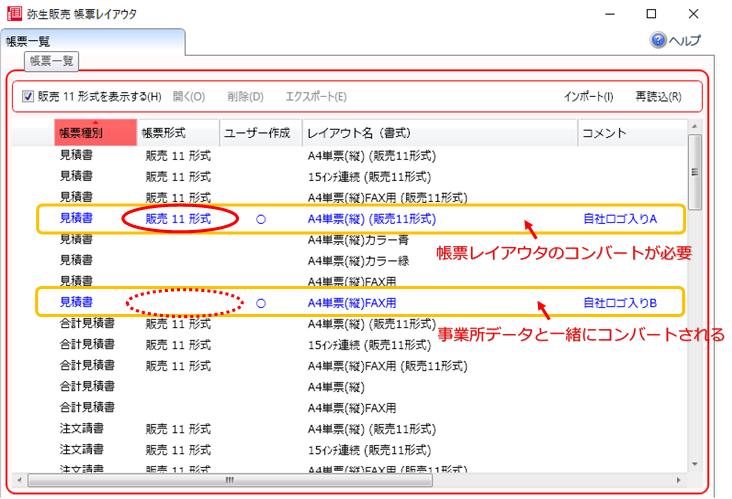Click the インポート(I) button
Screen dimensions: 732x499
[x=588, y=97]
